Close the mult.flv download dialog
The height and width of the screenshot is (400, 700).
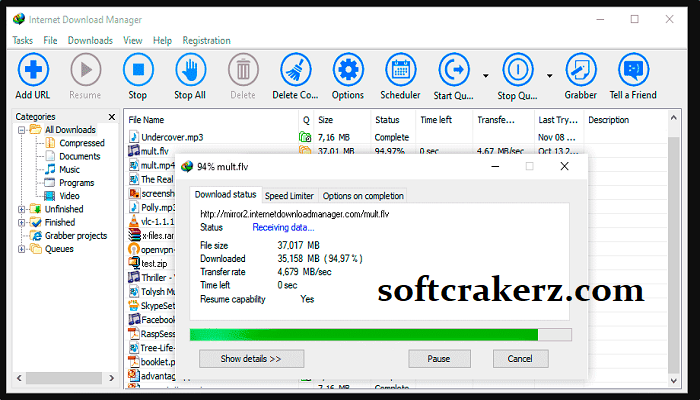click(x=564, y=167)
